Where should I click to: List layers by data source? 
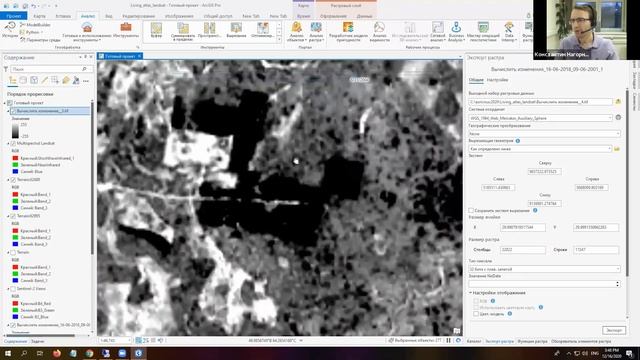(x=23, y=80)
